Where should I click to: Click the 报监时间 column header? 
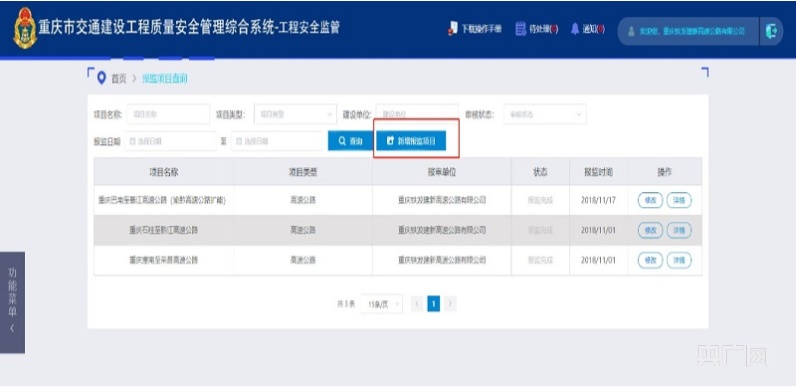click(599, 173)
